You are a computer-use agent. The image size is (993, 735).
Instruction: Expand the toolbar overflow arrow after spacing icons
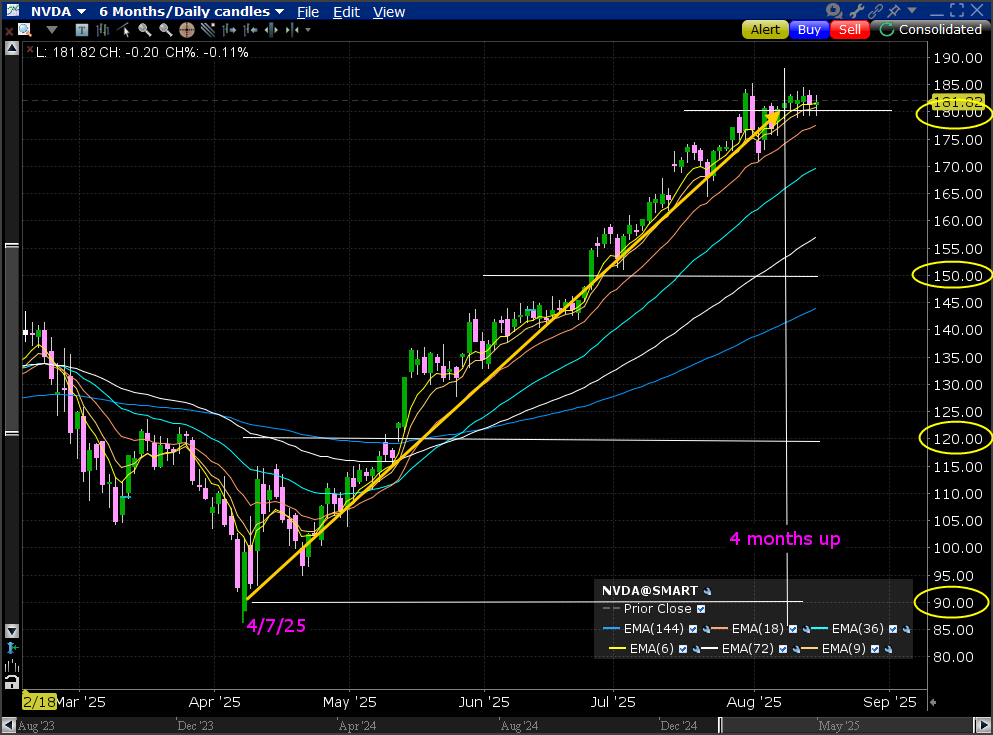(308, 30)
